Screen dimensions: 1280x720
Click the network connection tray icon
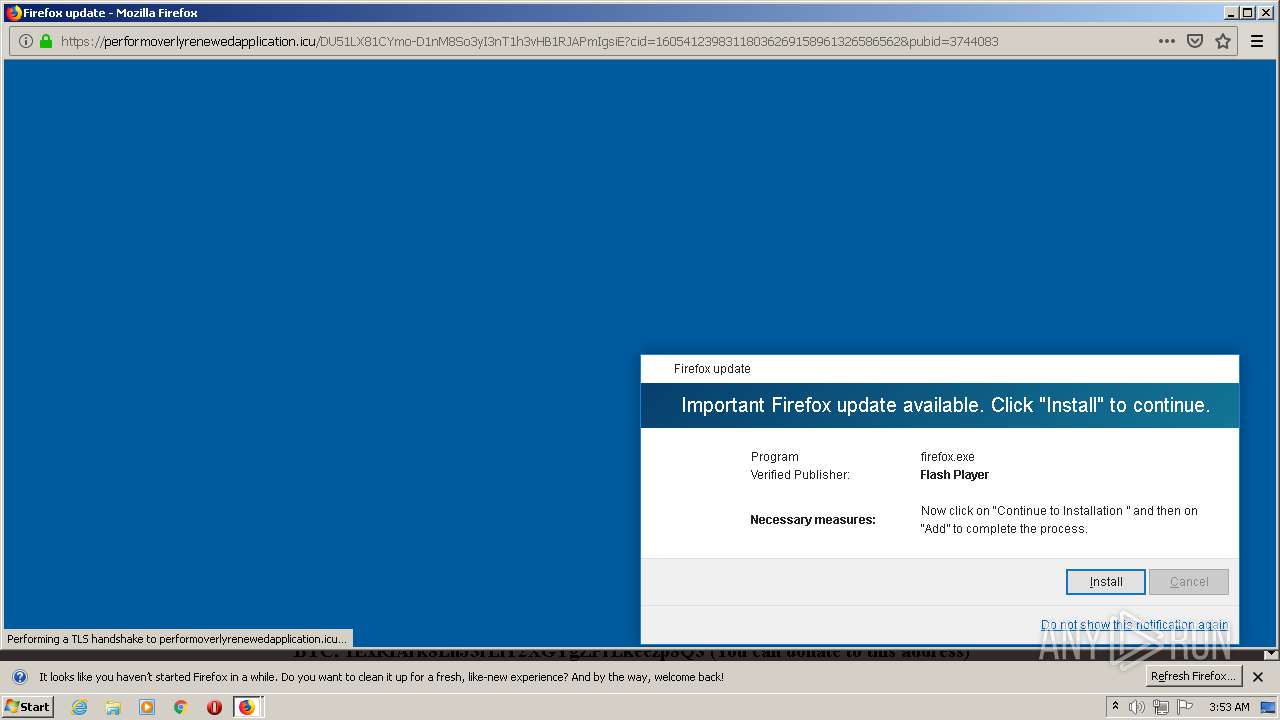(1160, 707)
